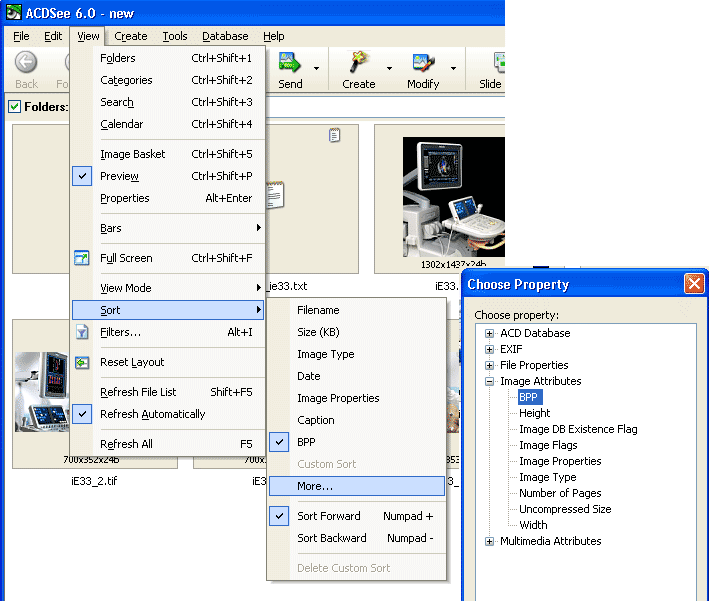
Task: Choose Folders in View menu
Action: point(168,58)
